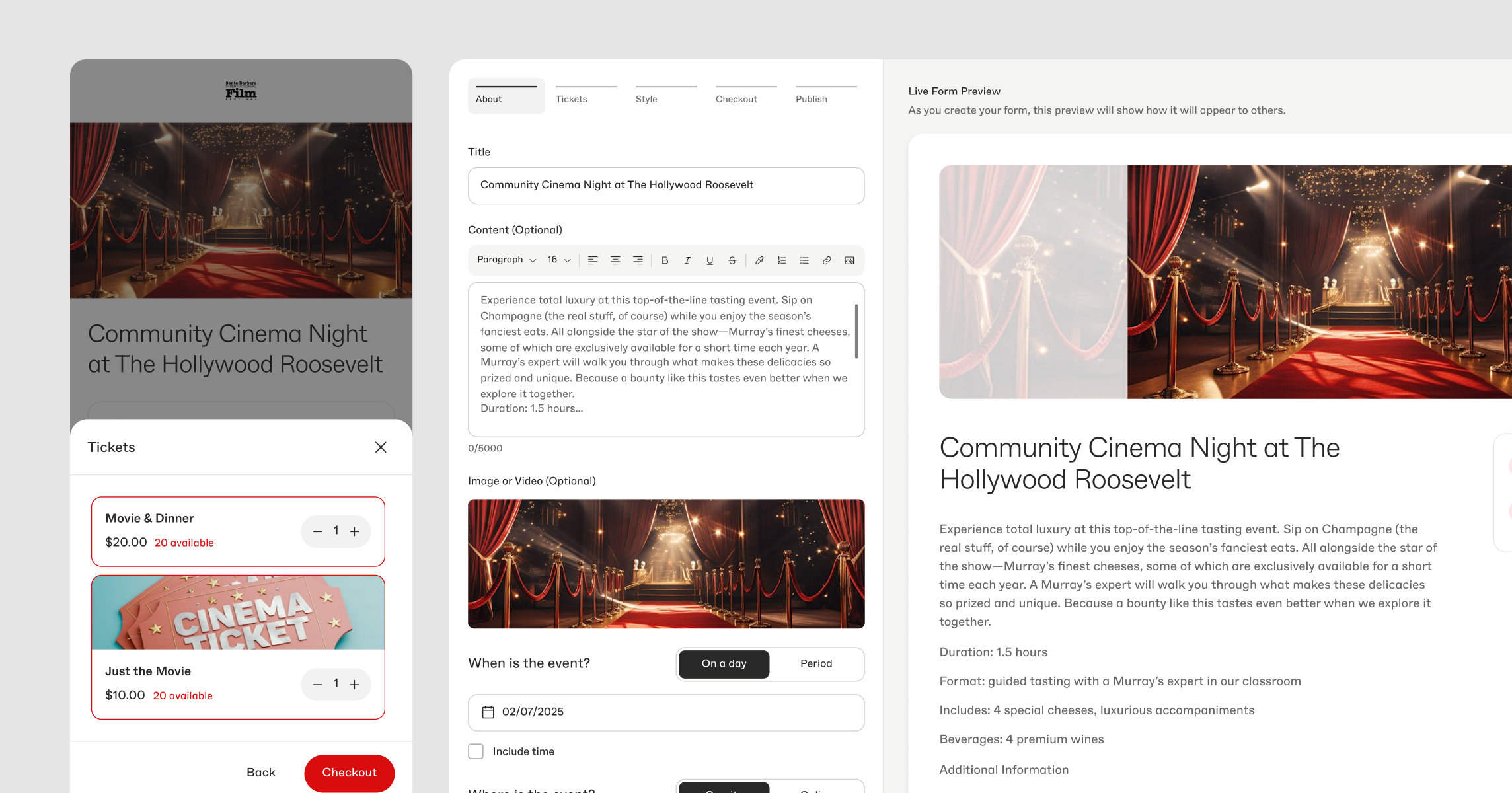Insert an image into content
The height and width of the screenshot is (793, 1512).
click(x=849, y=260)
